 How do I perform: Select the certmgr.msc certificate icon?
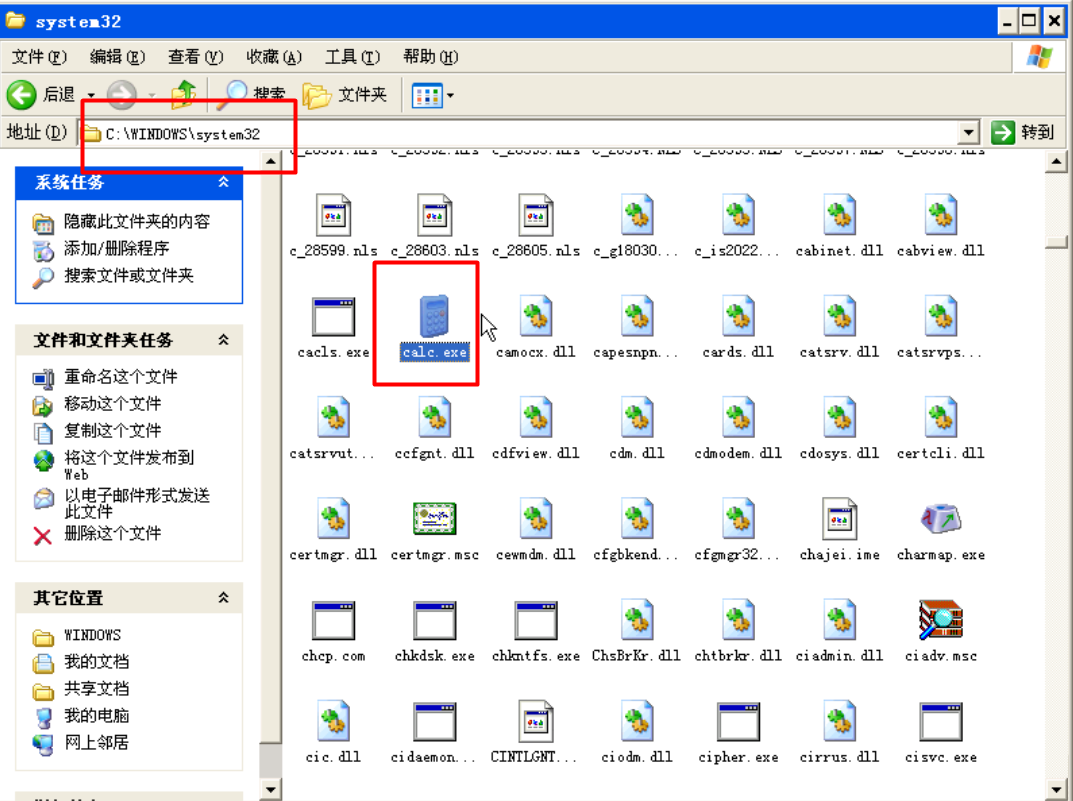435,518
